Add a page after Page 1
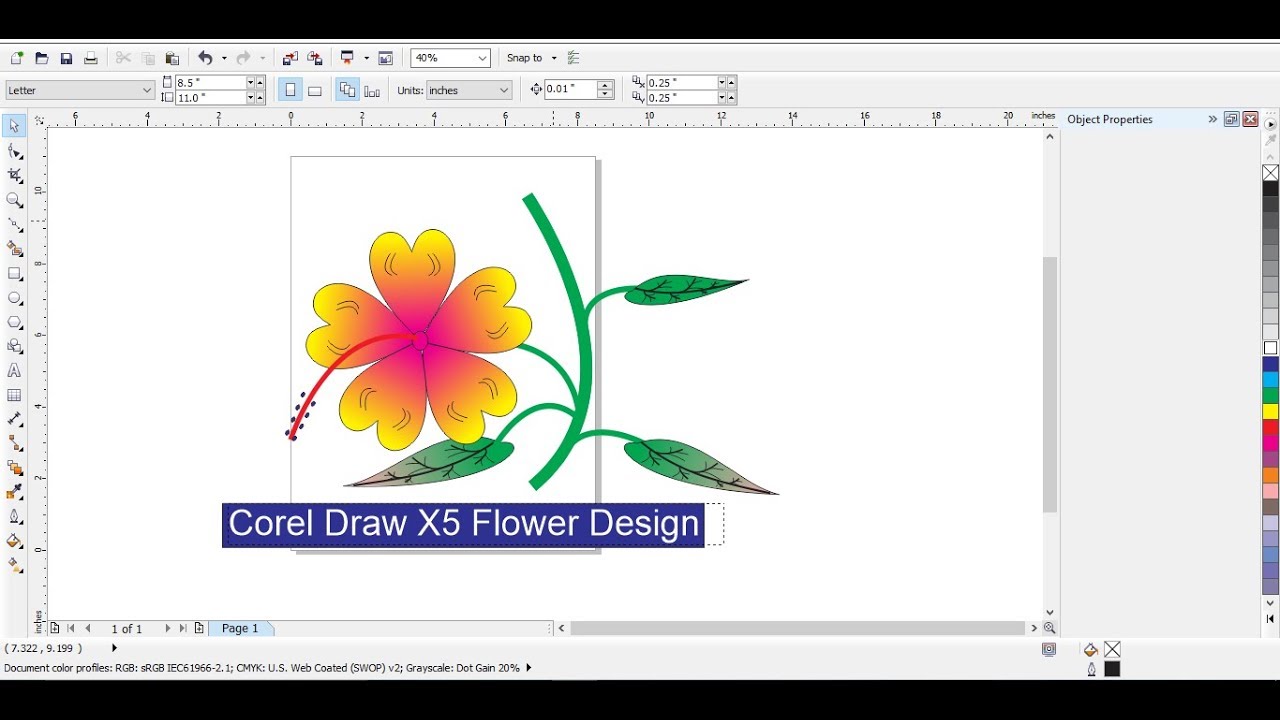 pos(199,628)
